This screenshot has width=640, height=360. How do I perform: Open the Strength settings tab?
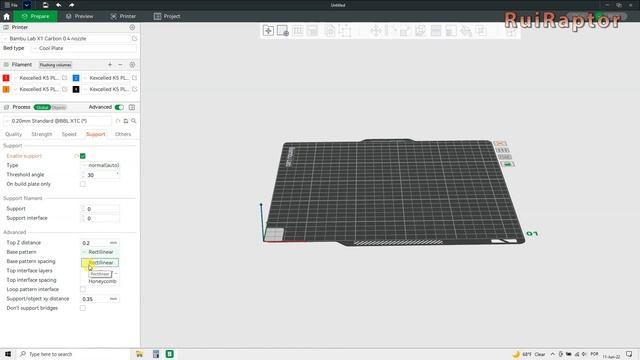coord(42,134)
